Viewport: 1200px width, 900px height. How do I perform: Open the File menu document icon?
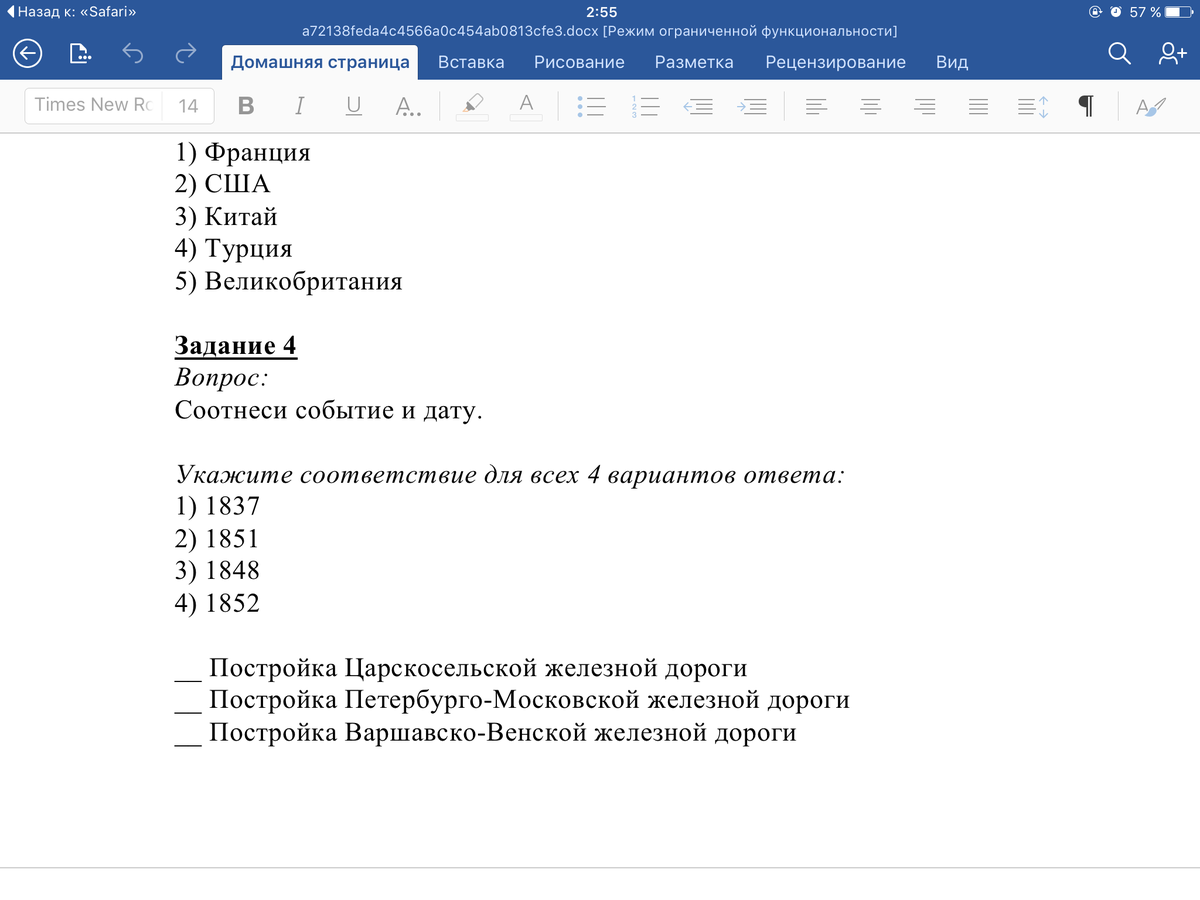[x=80, y=55]
